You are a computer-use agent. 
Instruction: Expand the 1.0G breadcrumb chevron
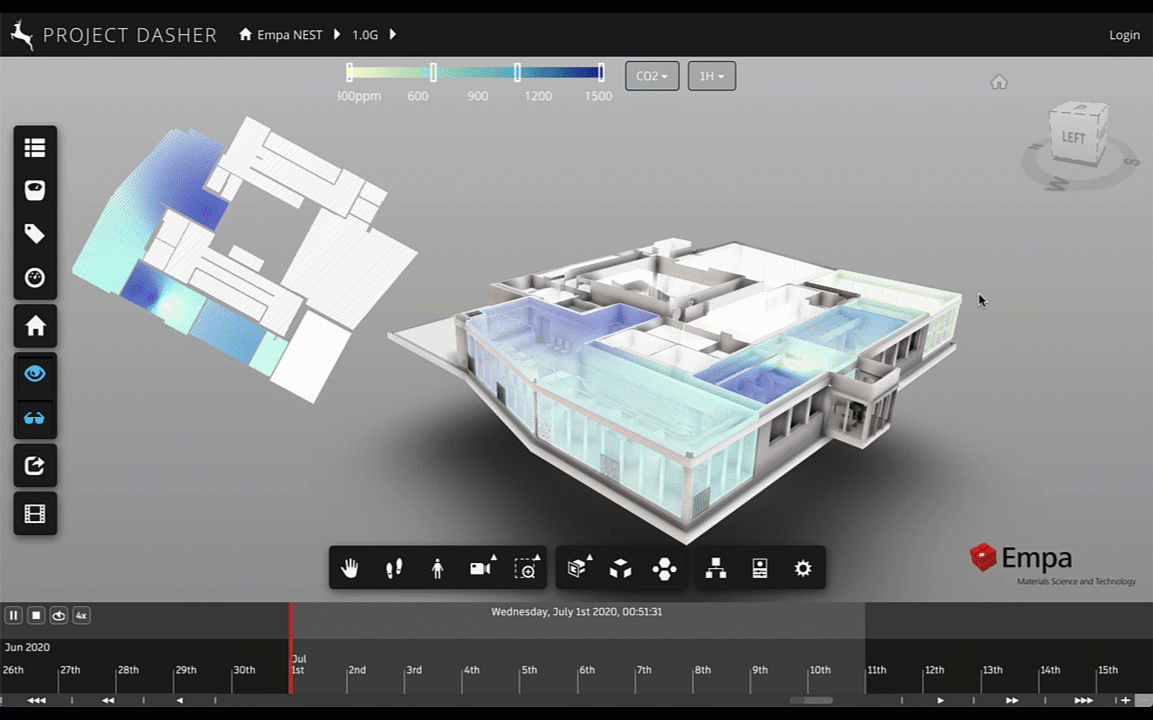coord(392,33)
